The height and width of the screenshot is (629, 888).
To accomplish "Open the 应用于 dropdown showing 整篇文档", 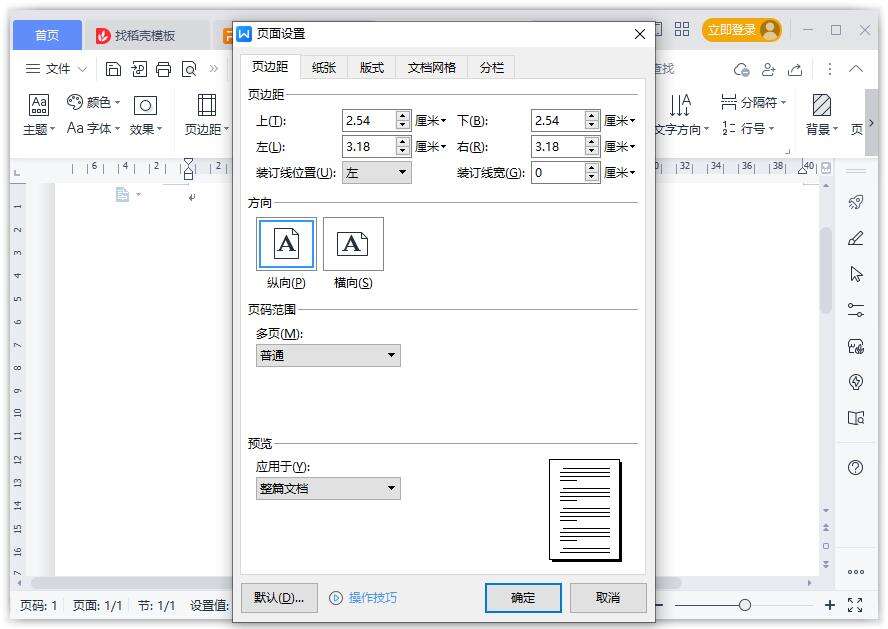I will 328,489.
